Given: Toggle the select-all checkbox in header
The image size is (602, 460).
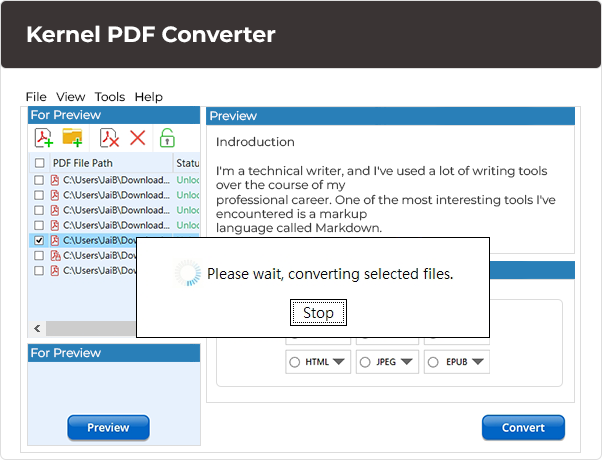Looking at the screenshot, I should pos(39,163).
